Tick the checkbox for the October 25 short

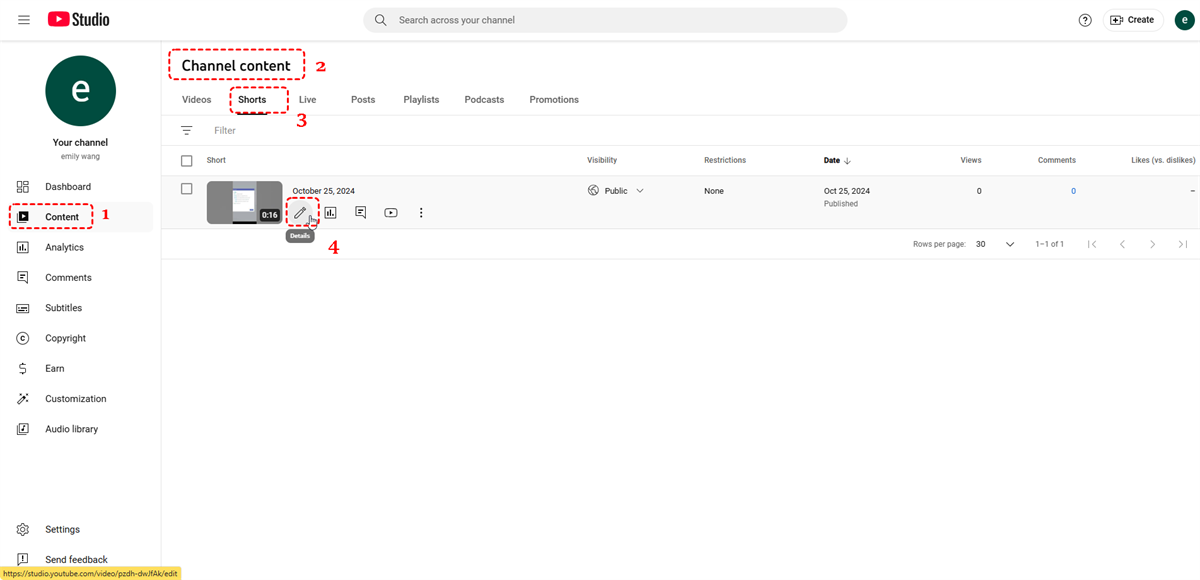(186, 189)
